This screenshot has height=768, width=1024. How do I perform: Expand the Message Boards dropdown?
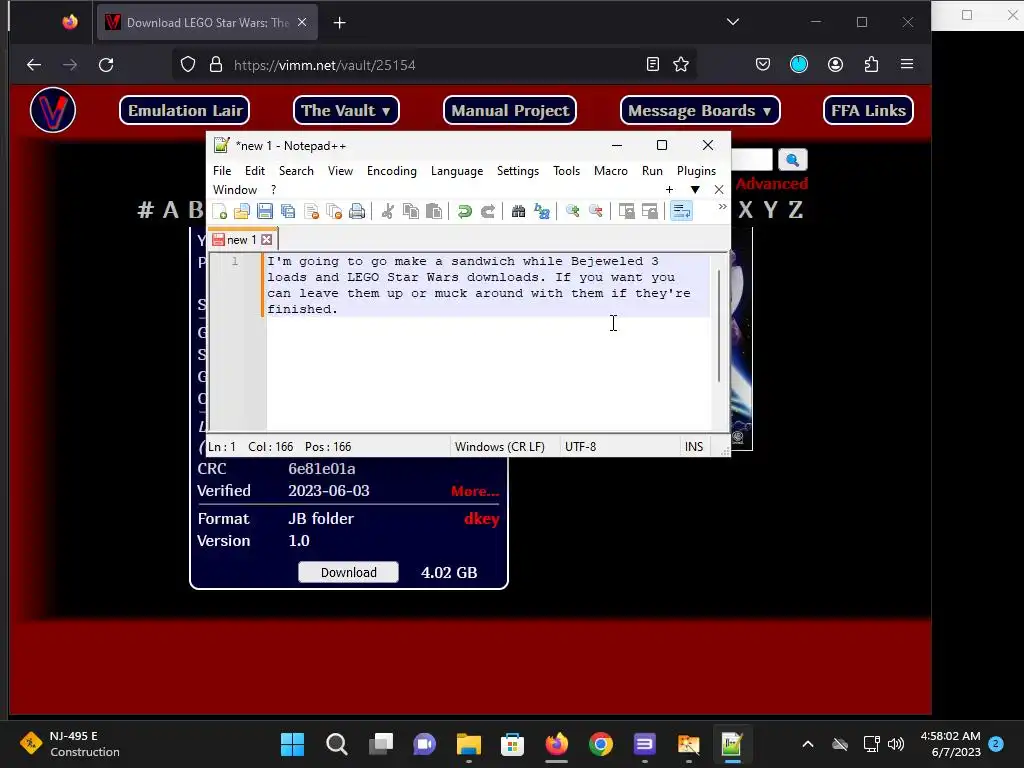coord(699,110)
